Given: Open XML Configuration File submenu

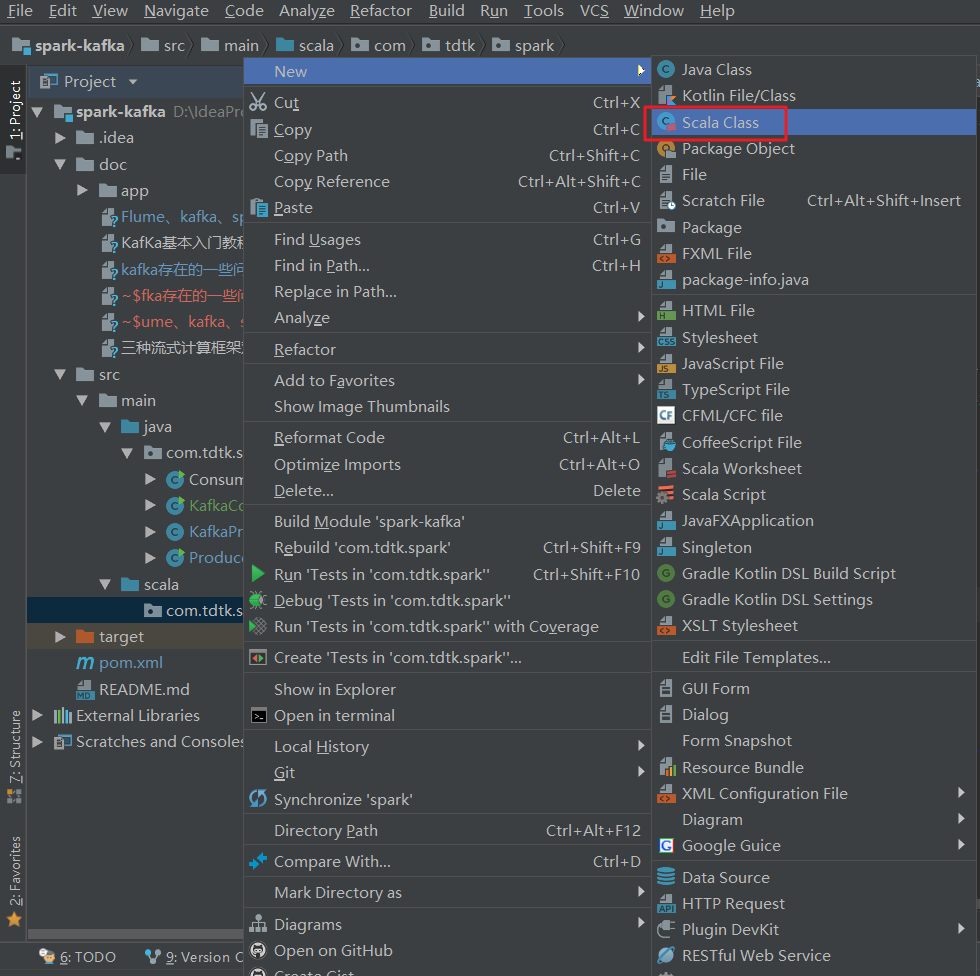Looking at the screenshot, I should (x=815, y=794).
